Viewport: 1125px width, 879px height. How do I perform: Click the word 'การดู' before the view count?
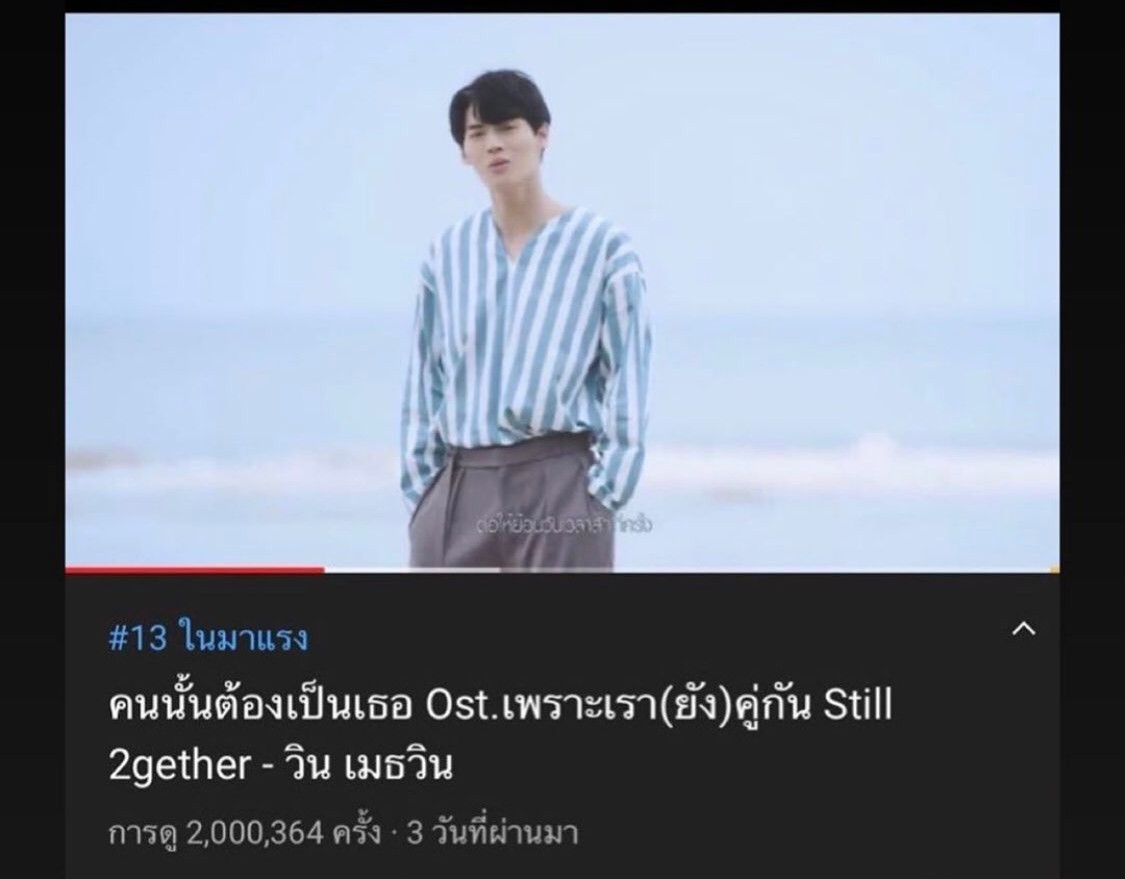pos(143,834)
